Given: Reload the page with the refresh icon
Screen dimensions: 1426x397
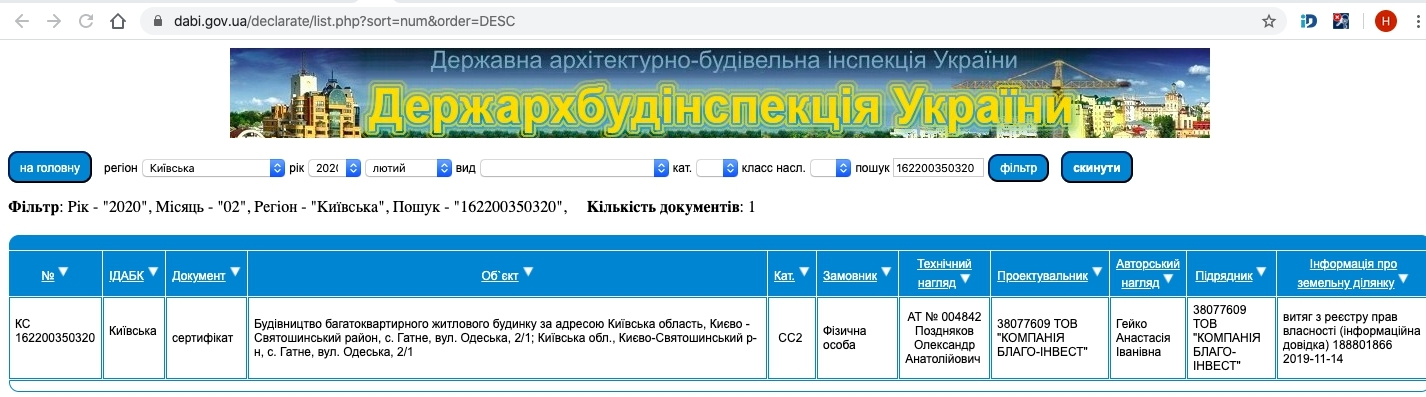Looking at the screenshot, I should (x=86, y=21).
